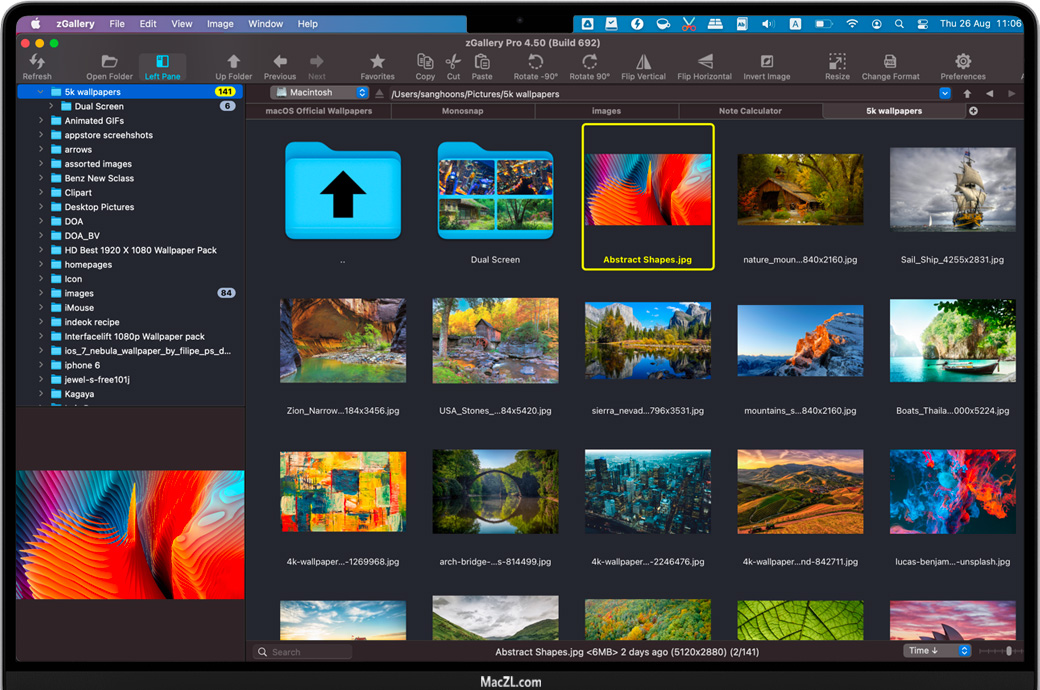Click the Invert Image icon
Image resolution: width=1040 pixels, height=690 pixels.
(x=766, y=62)
